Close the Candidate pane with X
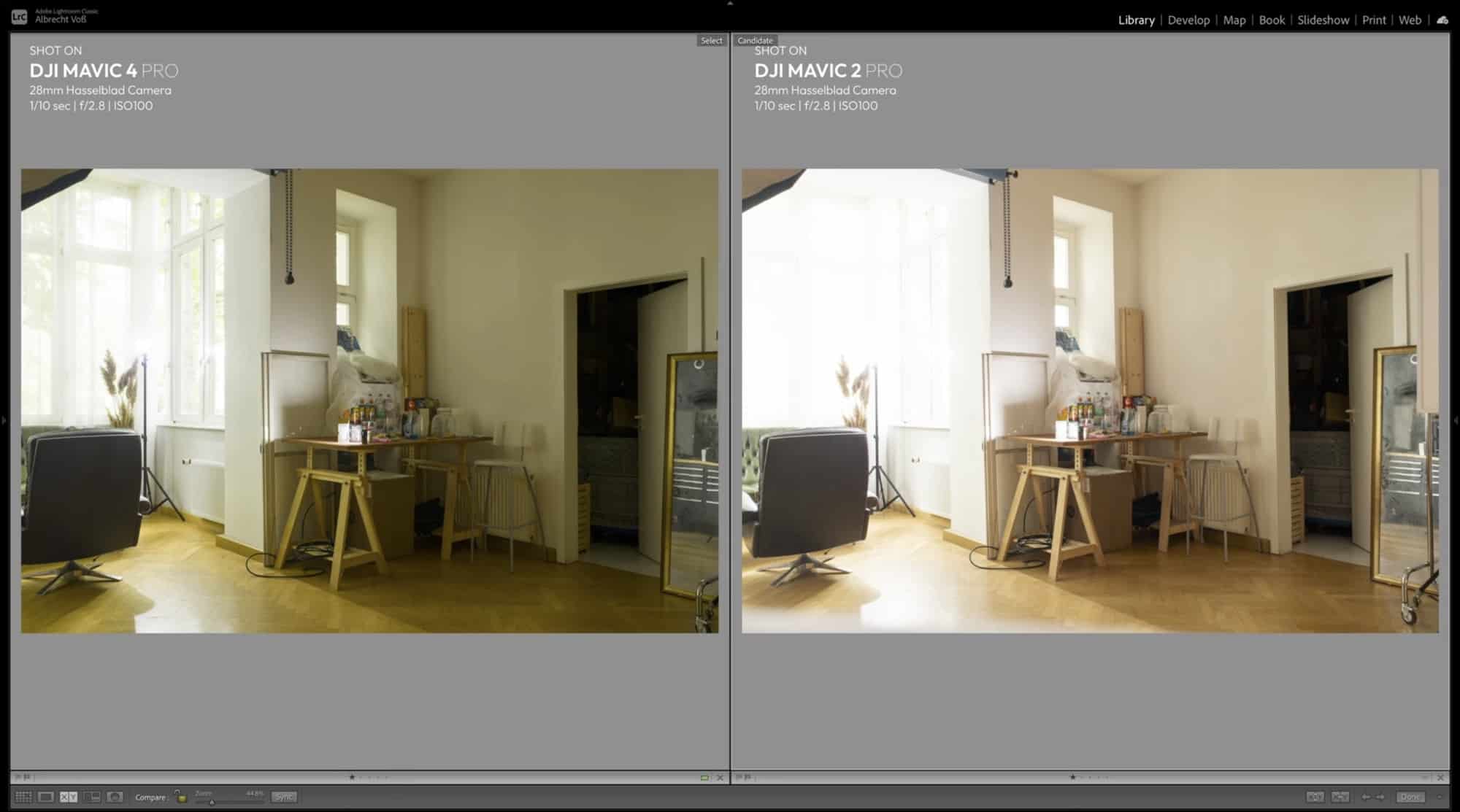Image resolution: width=1460 pixels, height=812 pixels. click(1440, 778)
